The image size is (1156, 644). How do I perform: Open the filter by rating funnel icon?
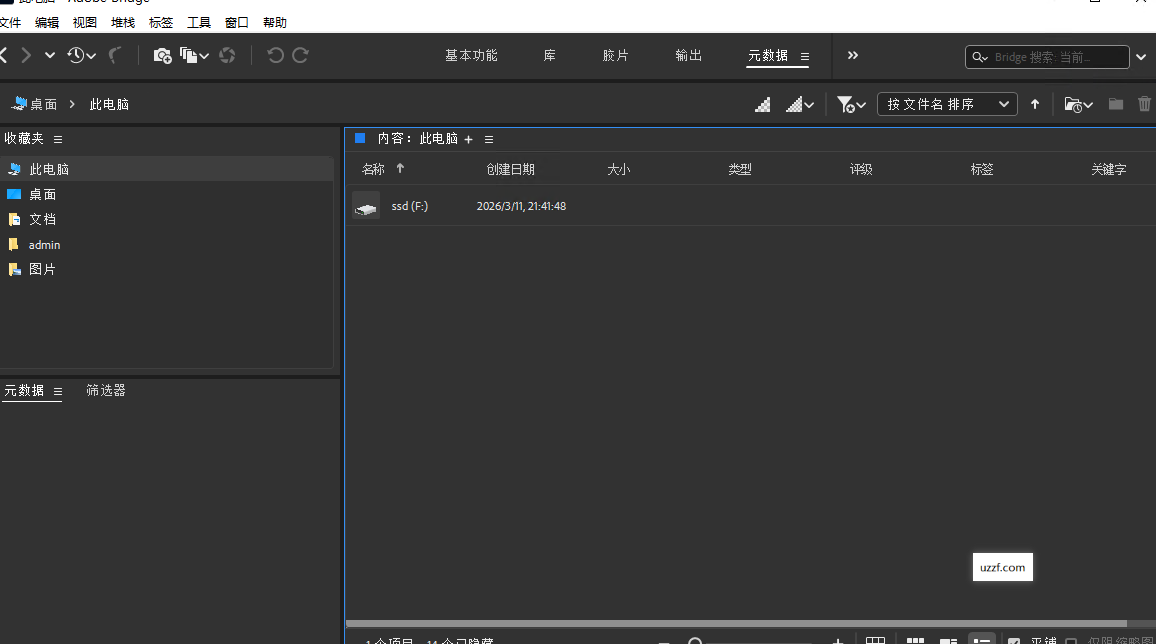coord(845,104)
